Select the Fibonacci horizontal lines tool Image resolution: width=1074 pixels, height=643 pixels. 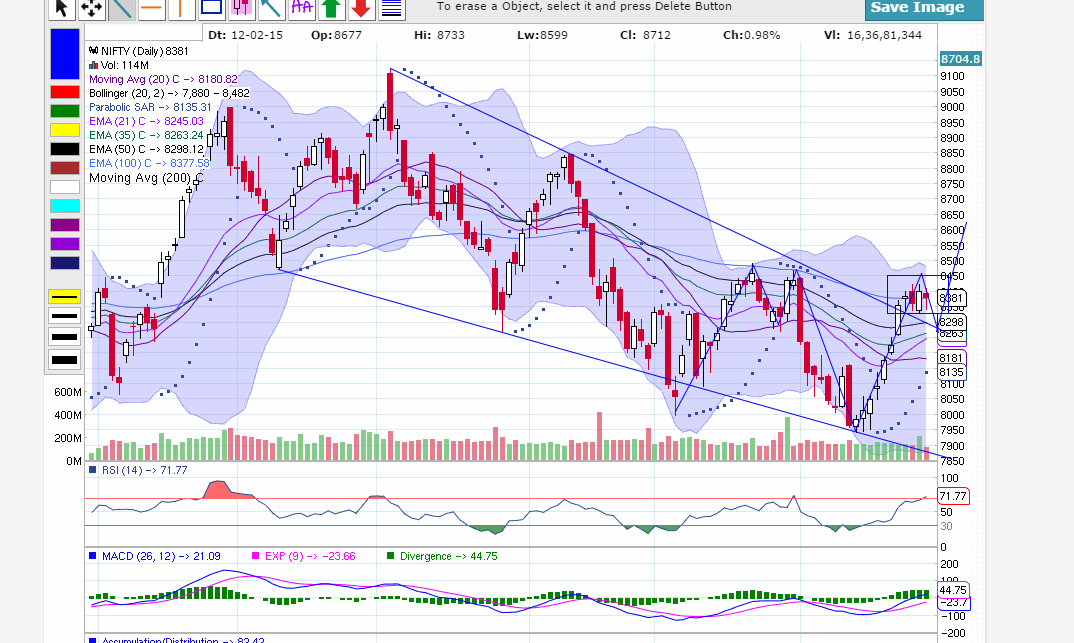(x=392, y=9)
